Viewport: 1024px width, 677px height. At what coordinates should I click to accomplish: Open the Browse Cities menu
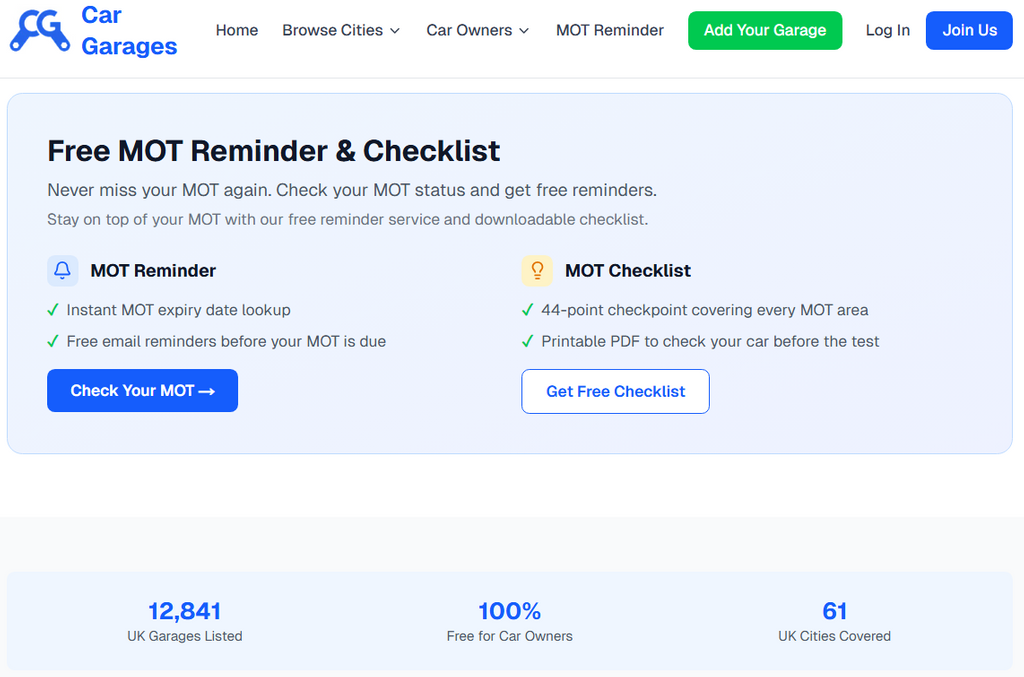pyautogui.click(x=332, y=30)
